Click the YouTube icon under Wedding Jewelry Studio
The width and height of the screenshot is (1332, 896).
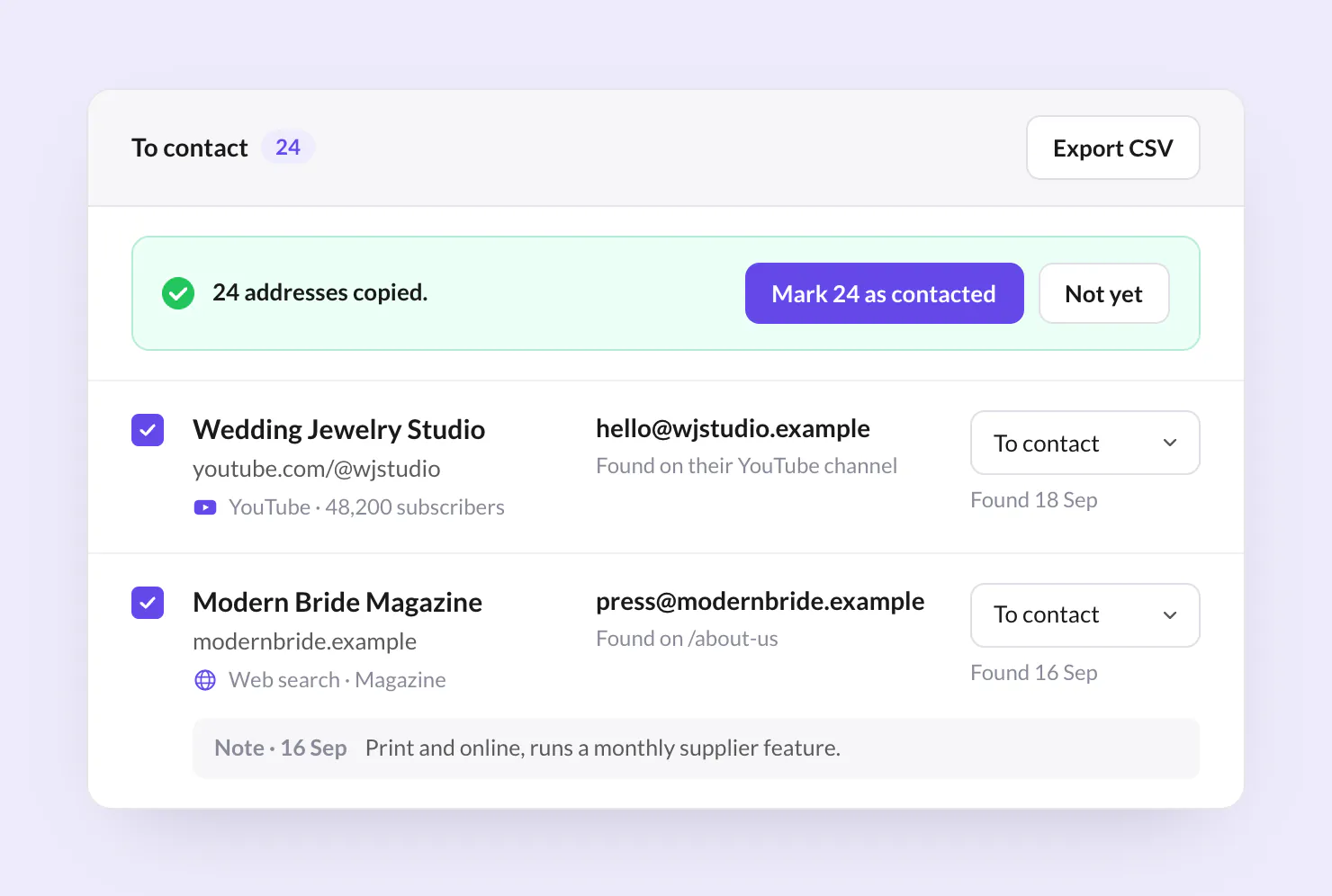tap(205, 507)
